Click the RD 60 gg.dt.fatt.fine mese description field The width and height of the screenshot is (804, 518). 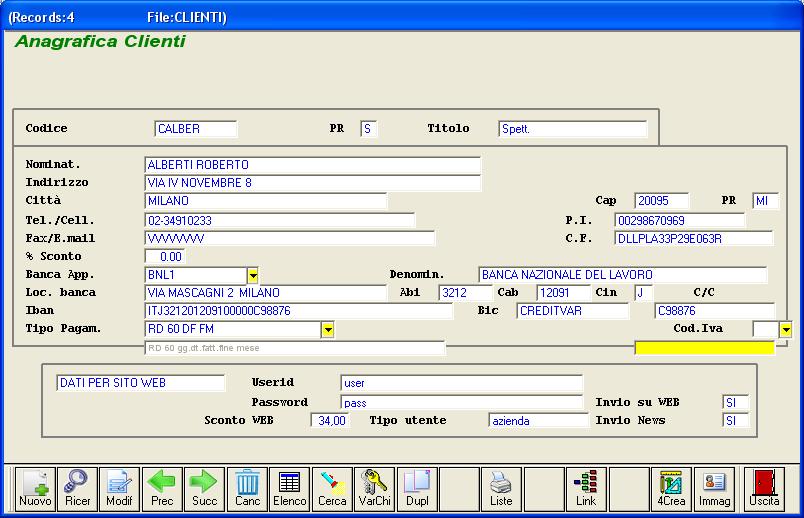[295, 348]
